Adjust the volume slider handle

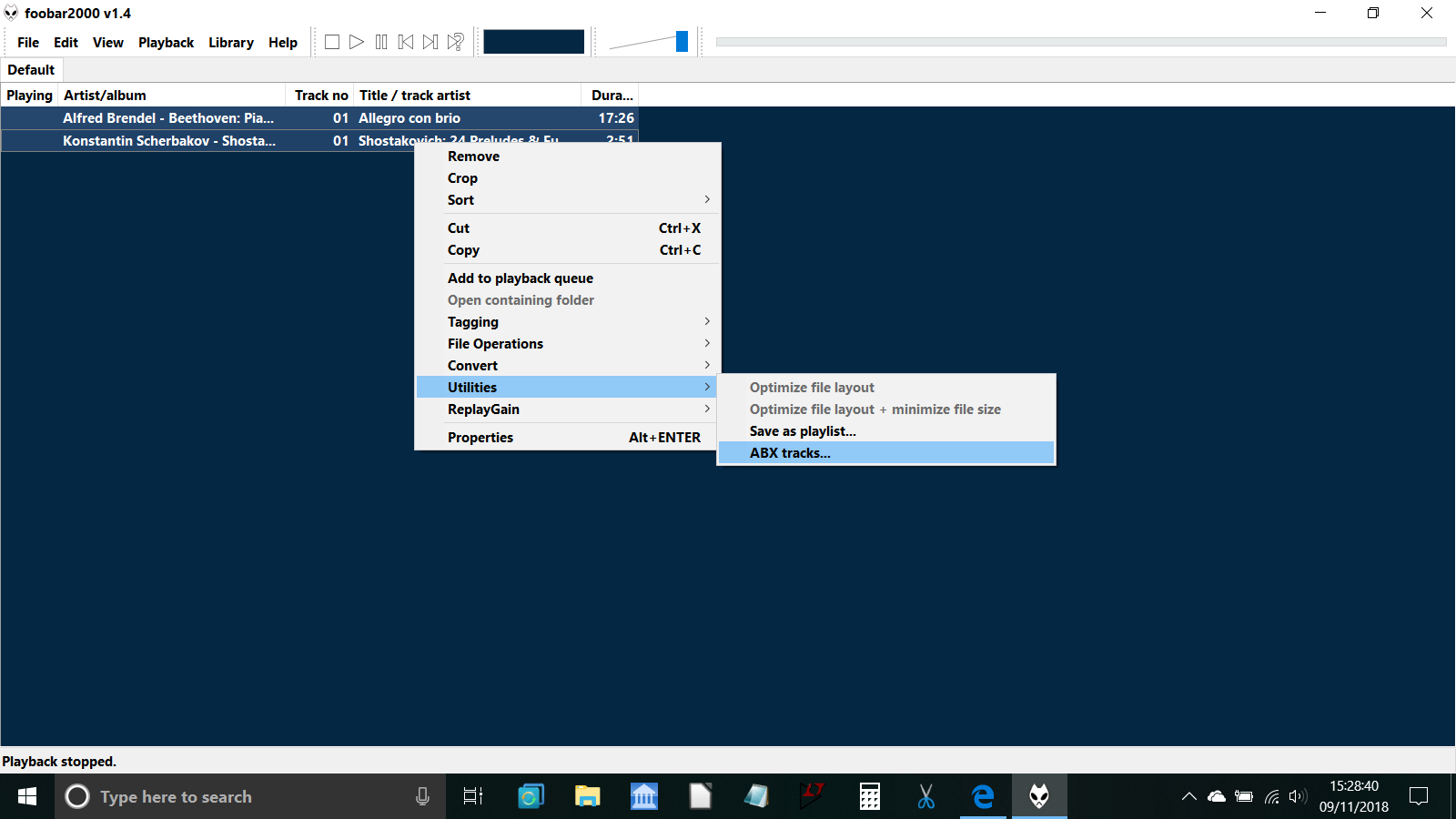tap(682, 42)
